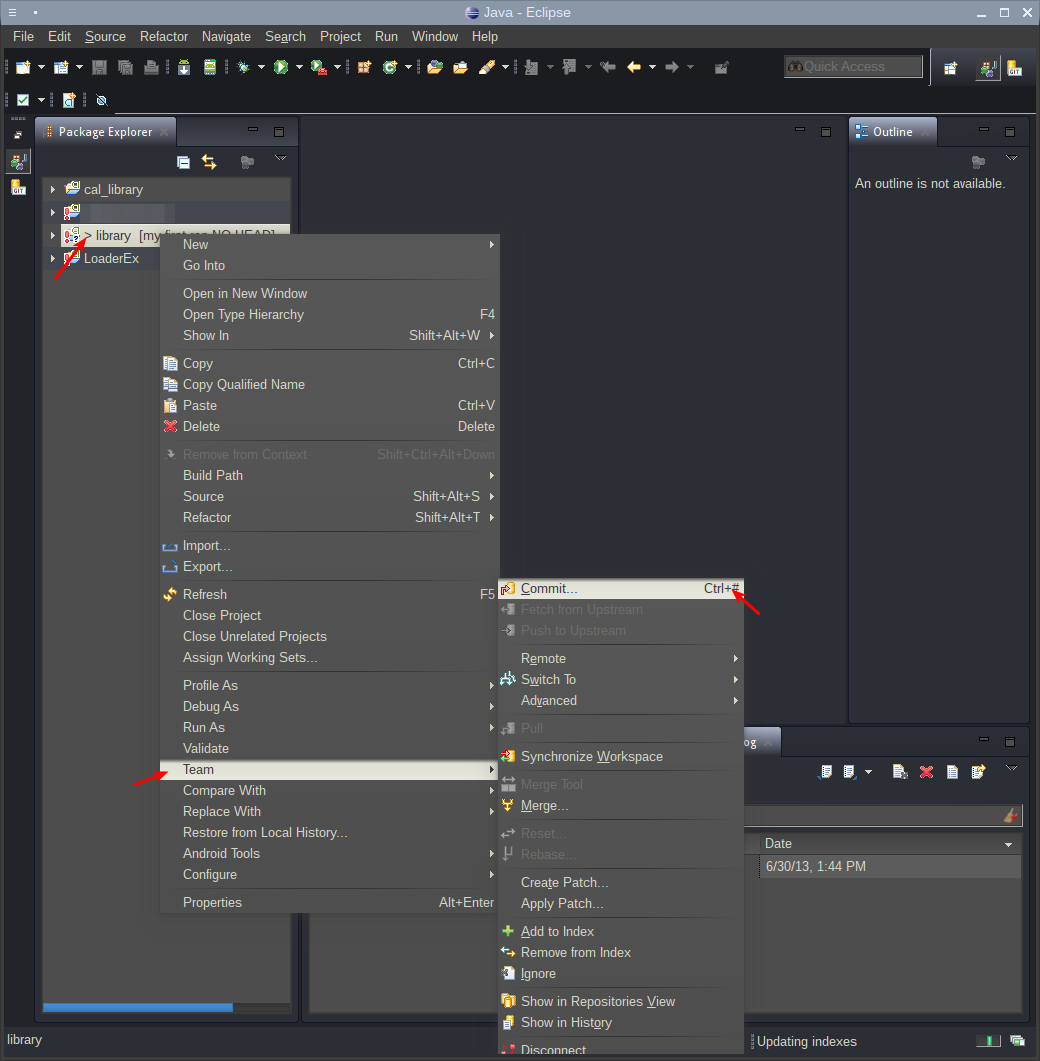Open the Refactor menu
The width and height of the screenshot is (1040, 1061).
tap(163, 36)
